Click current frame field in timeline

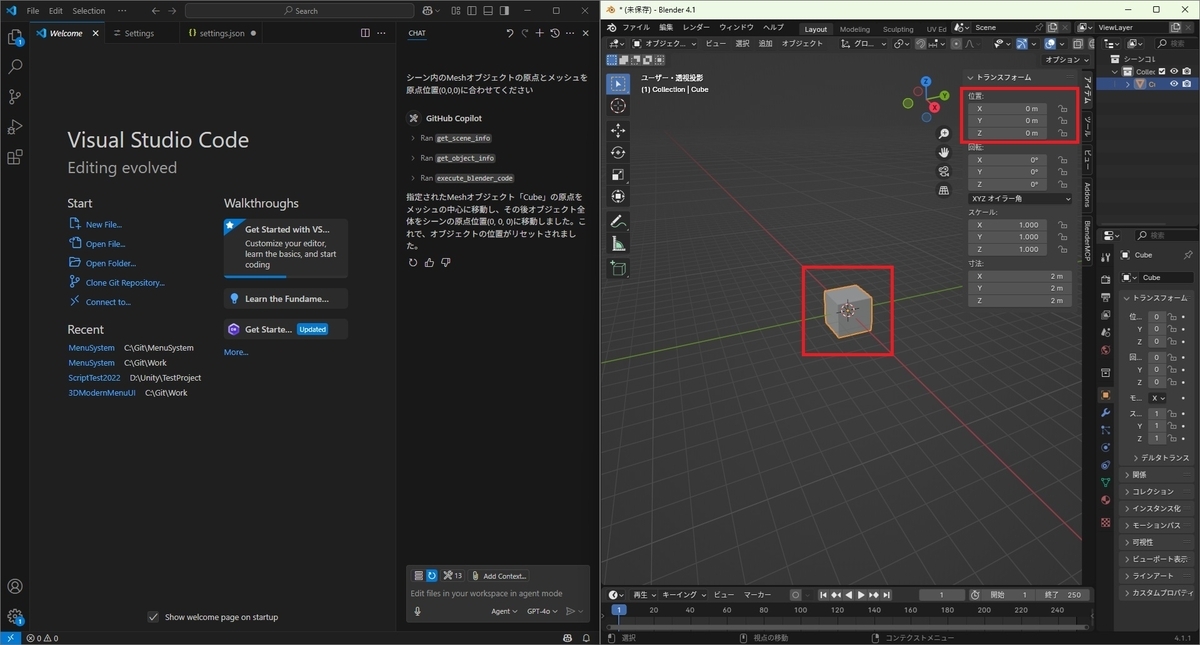coord(941,595)
